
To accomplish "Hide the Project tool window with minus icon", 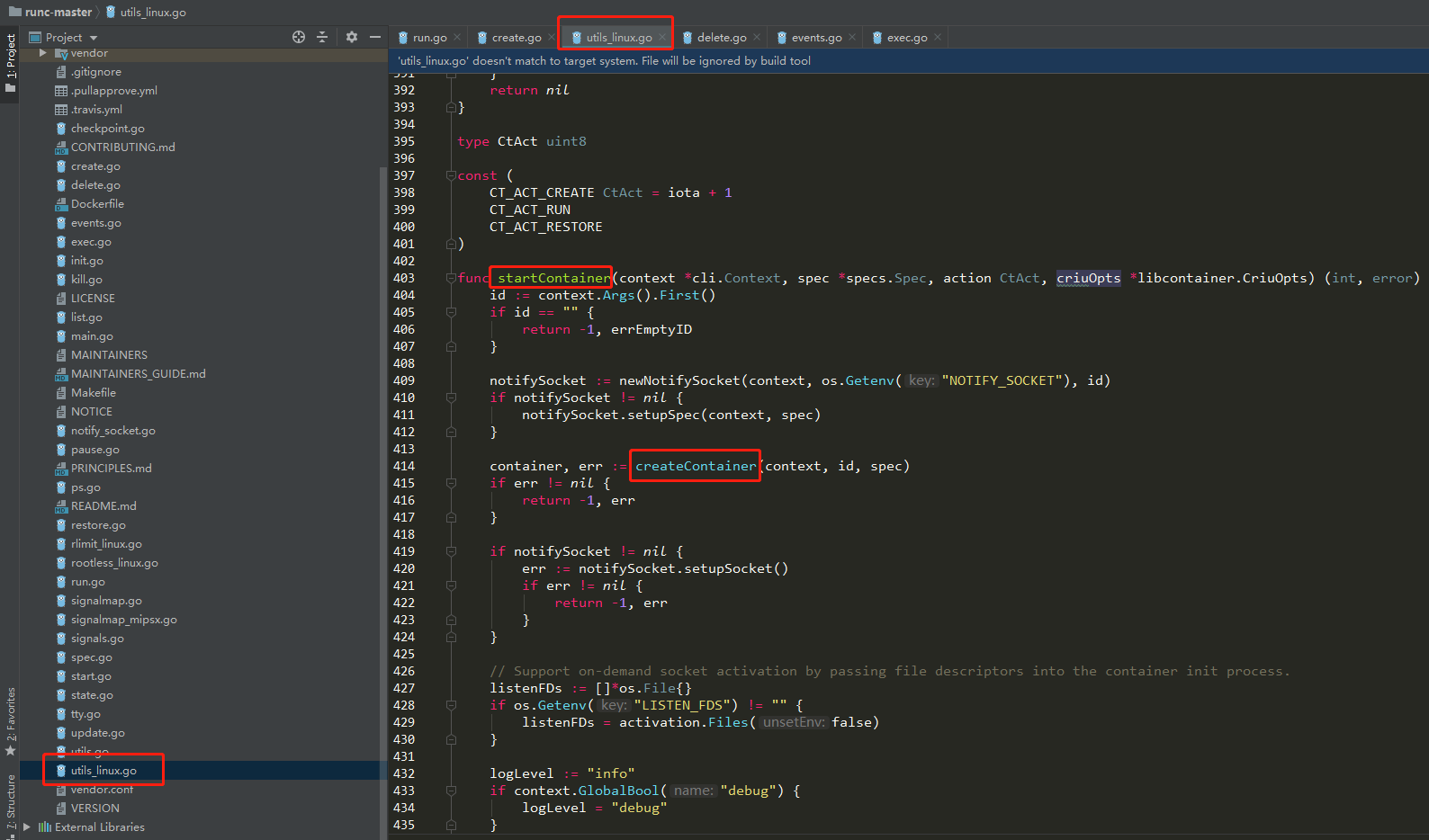I will point(375,37).
